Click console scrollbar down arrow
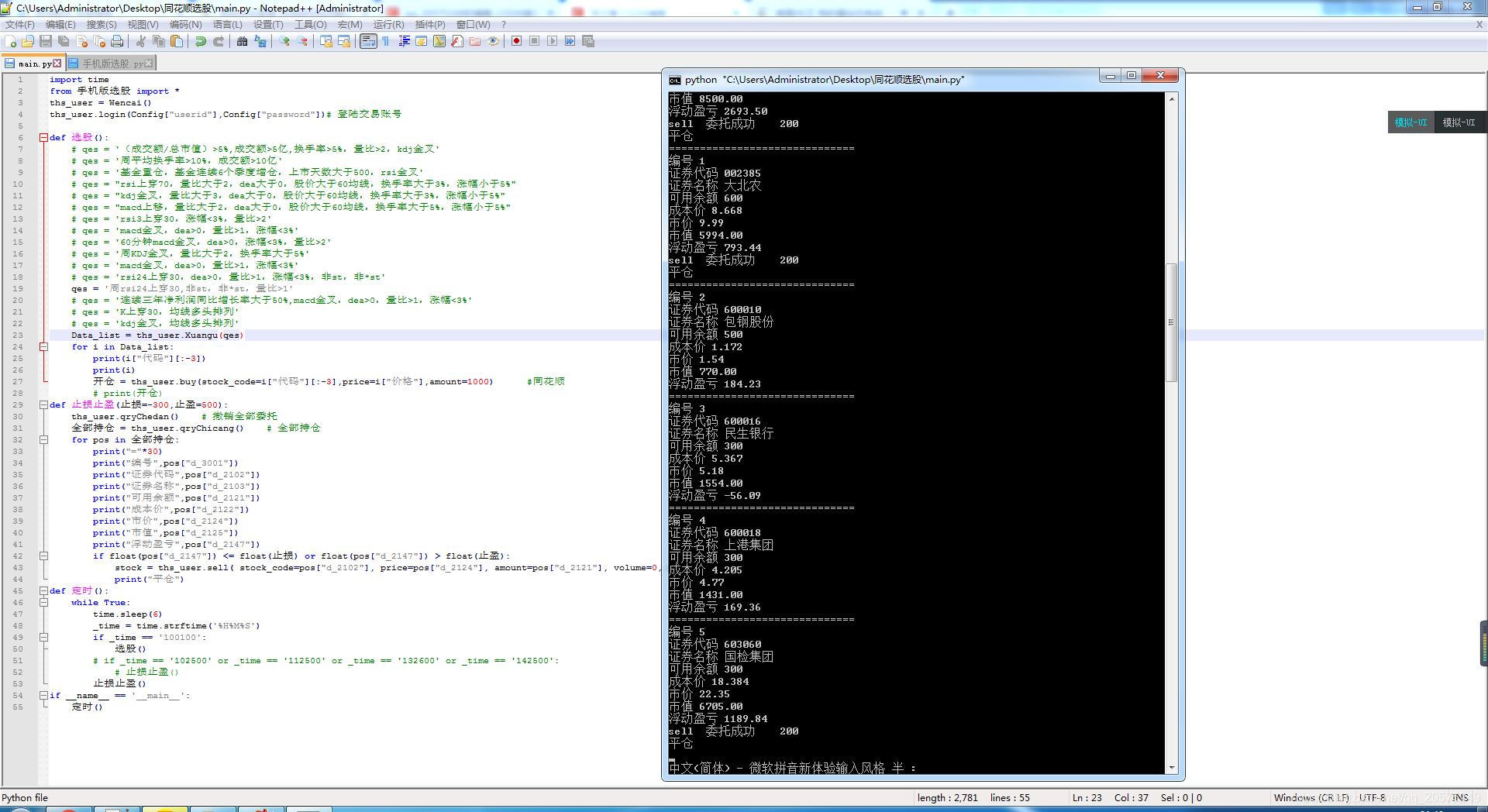Viewport: 1488px width, 812px height. point(1171,767)
